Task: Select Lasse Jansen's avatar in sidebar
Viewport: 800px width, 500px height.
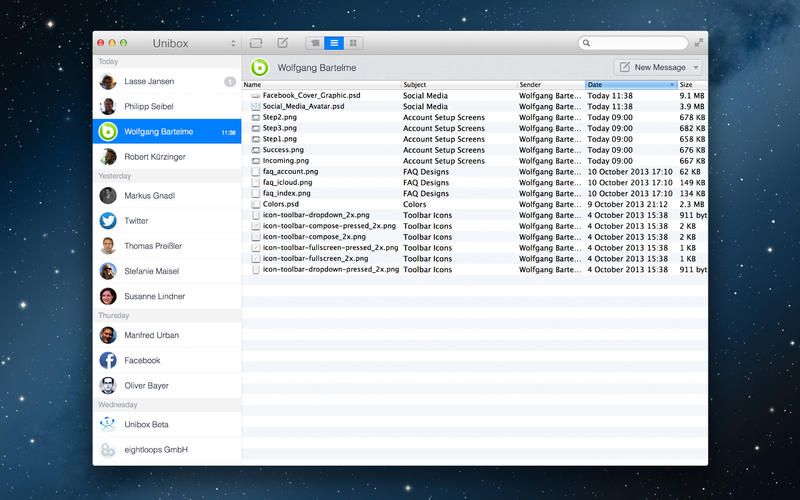Action: tap(108, 82)
